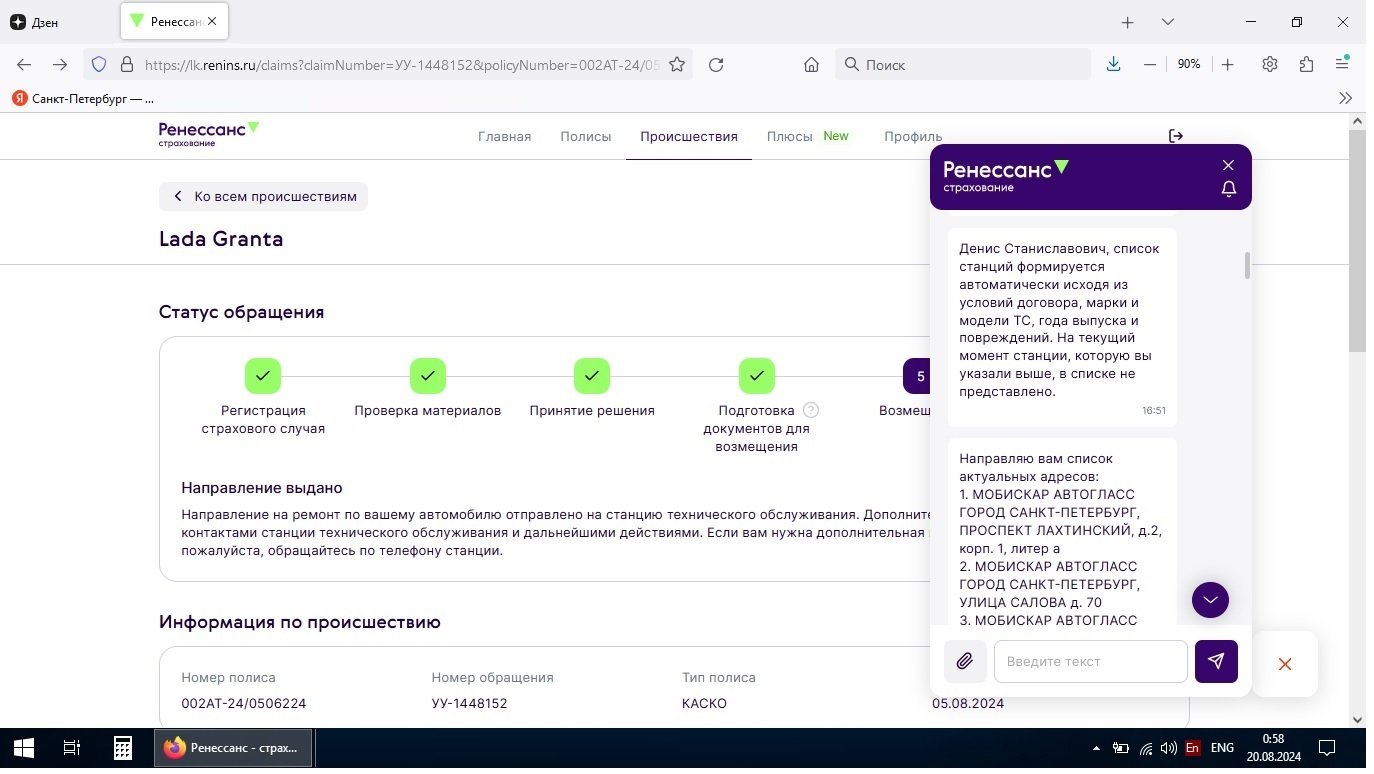Click Подготовка документов step checkmark
Image resolution: width=1374 pixels, height=774 pixels.
point(757,376)
